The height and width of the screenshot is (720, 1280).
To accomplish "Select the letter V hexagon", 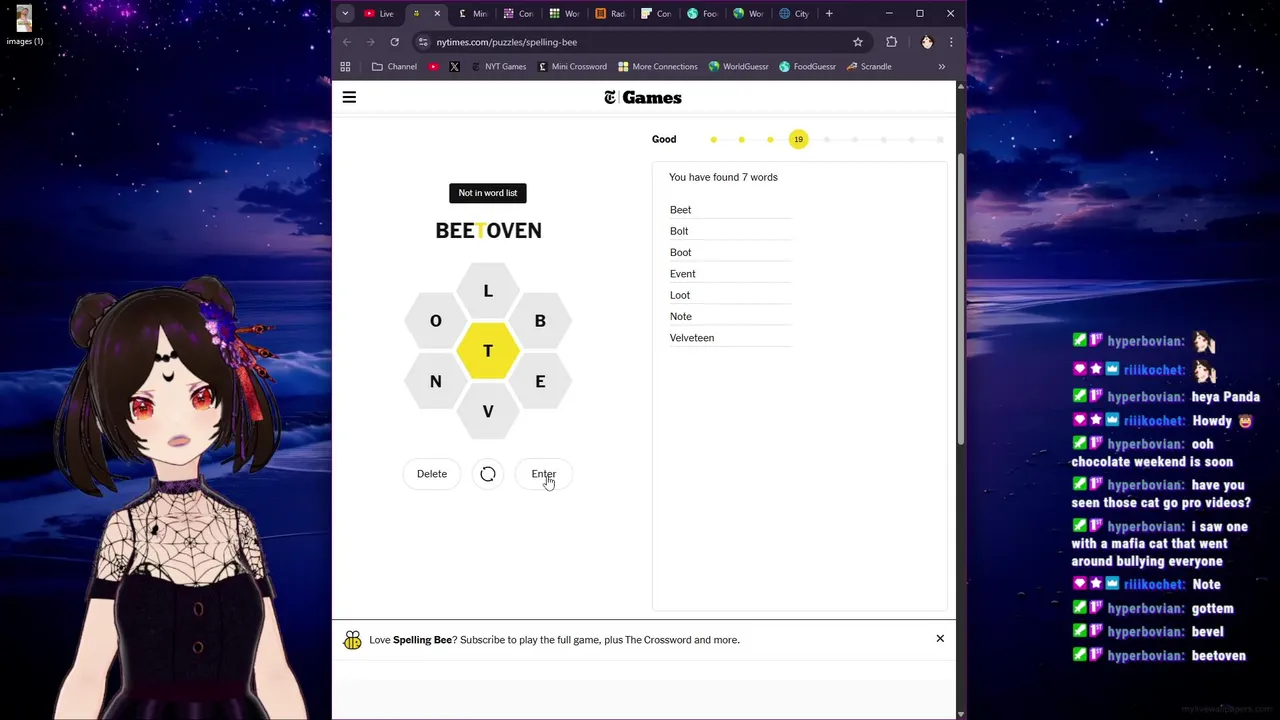I will tap(488, 411).
